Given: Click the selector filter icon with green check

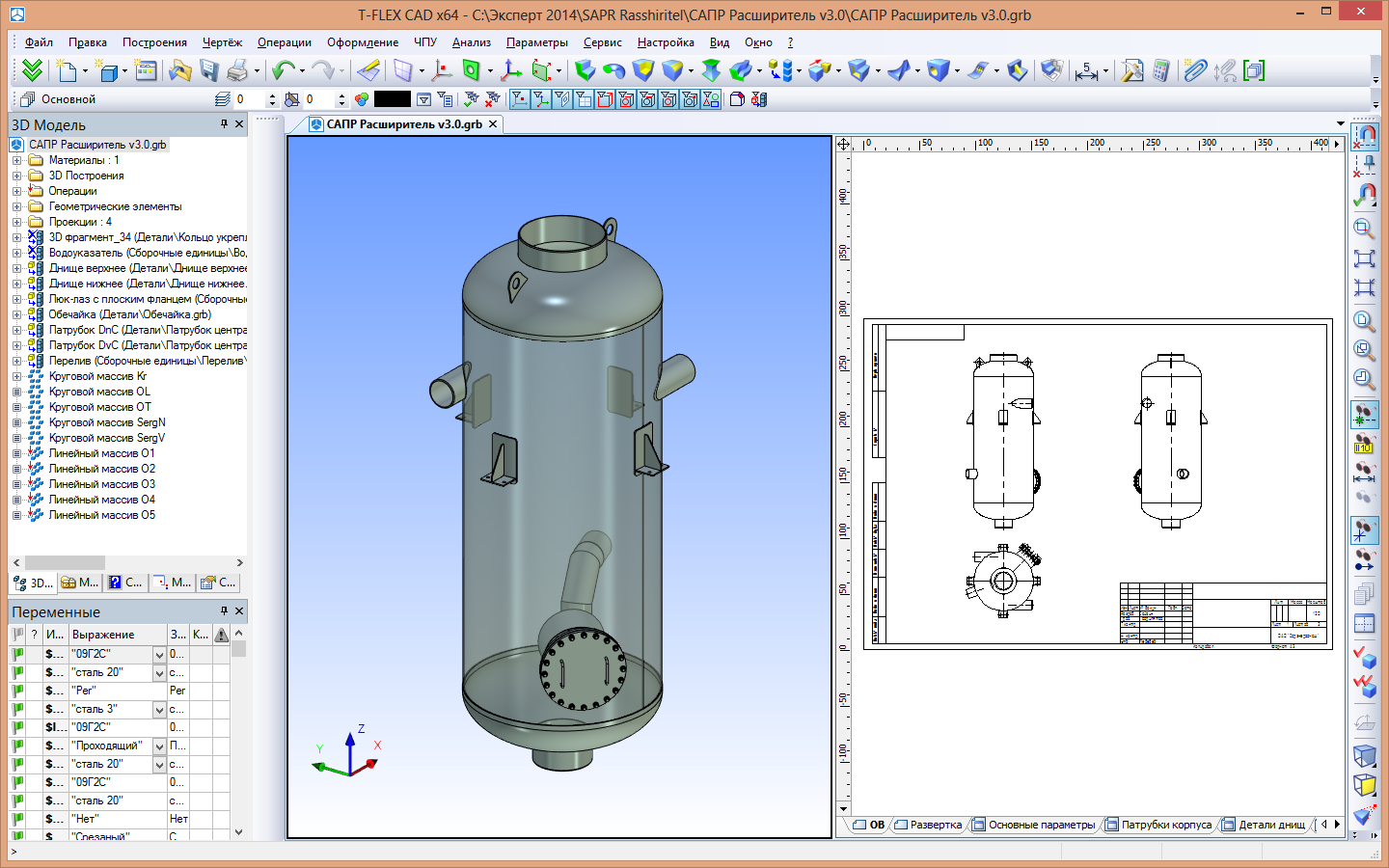Looking at the screenshot, I should tap(472, 99).
